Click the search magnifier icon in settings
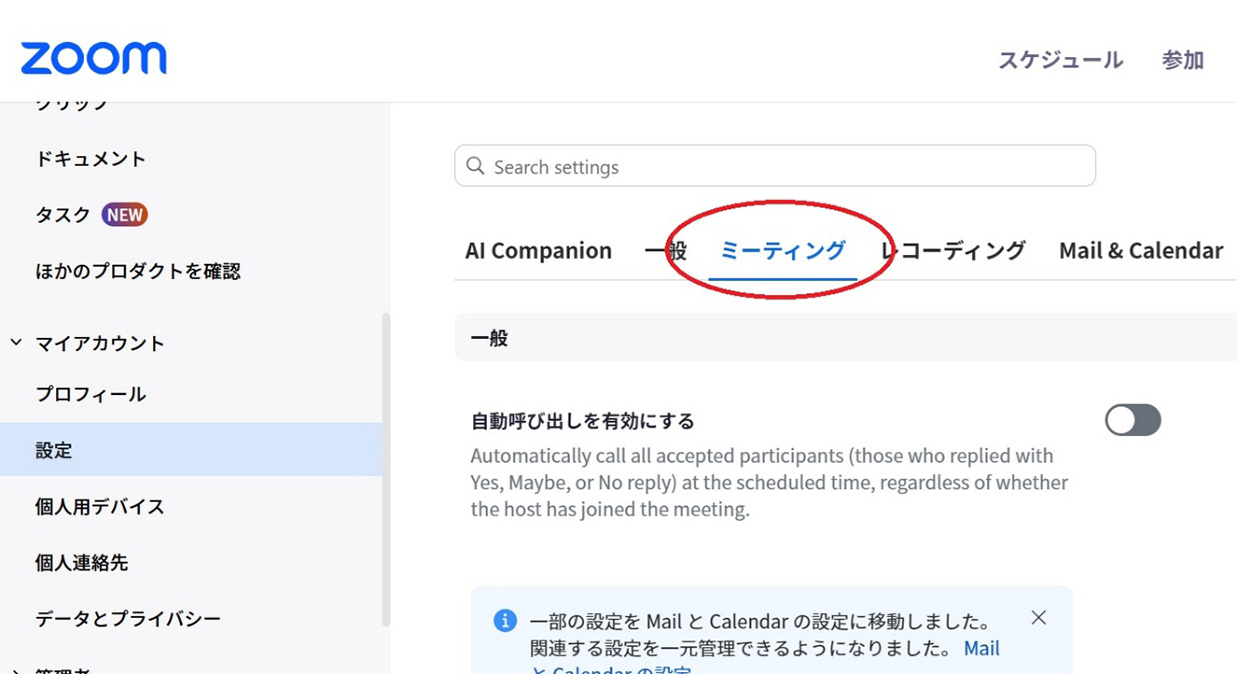The height and width of the screenshot is (674, 1237). coord(476,166)
